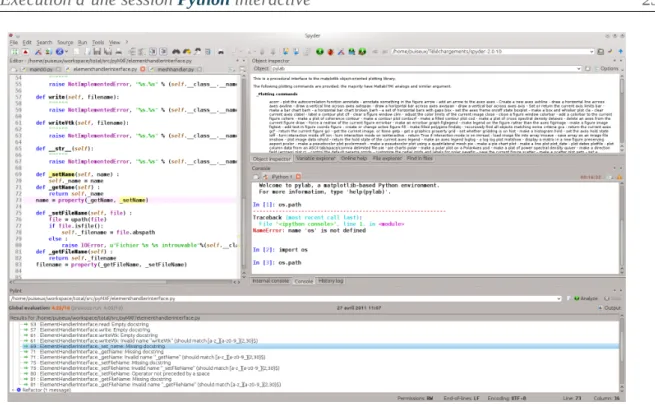
Task: Open the Pylint file path dropdown
Action: [559, 299]
